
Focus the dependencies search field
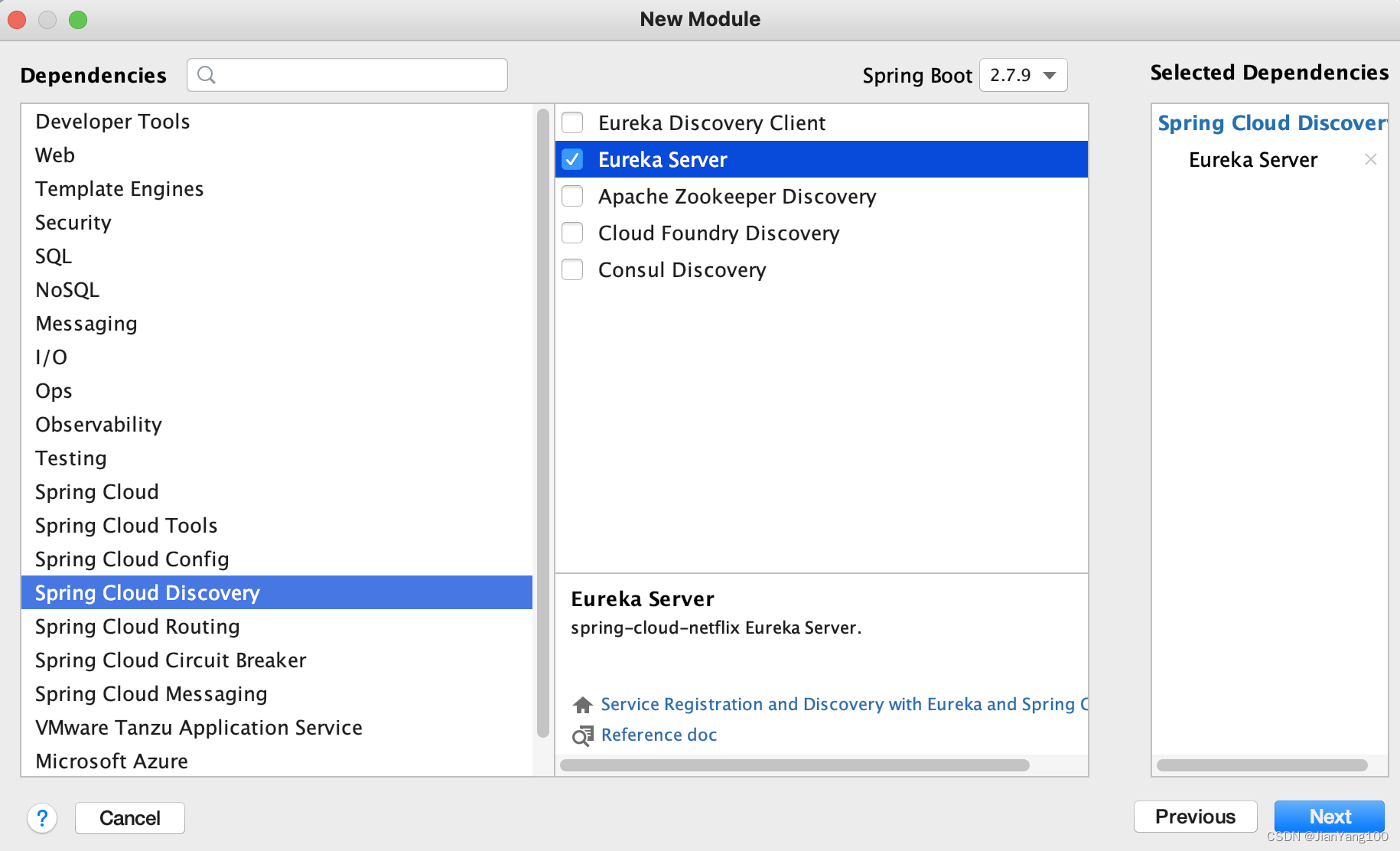coord(347,75)
